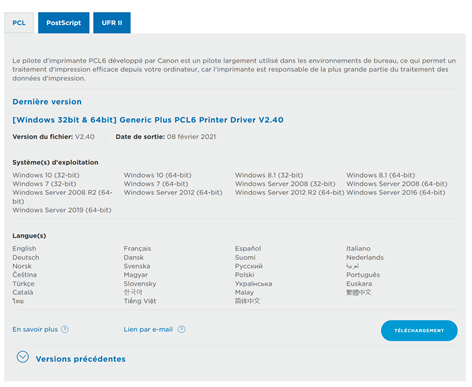
Task: Click the 'Malay' language entry
Action: [x=244, y=292]
